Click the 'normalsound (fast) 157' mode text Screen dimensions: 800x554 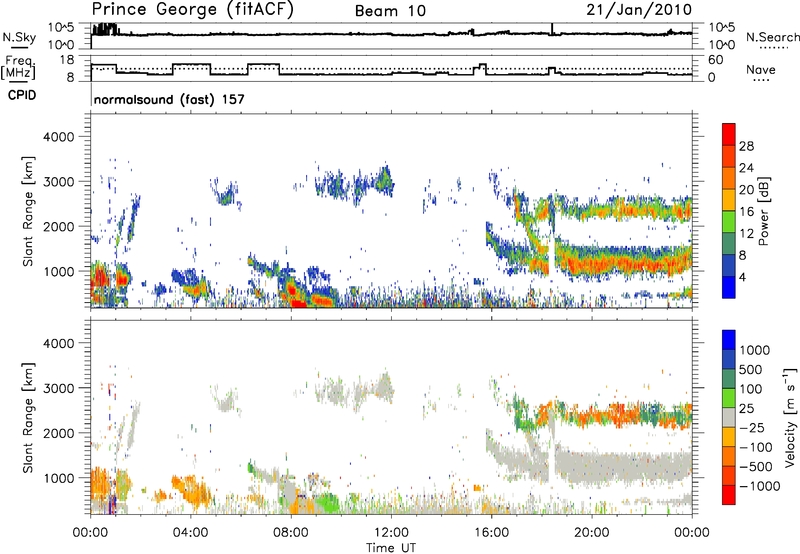[x=169, y=99]
